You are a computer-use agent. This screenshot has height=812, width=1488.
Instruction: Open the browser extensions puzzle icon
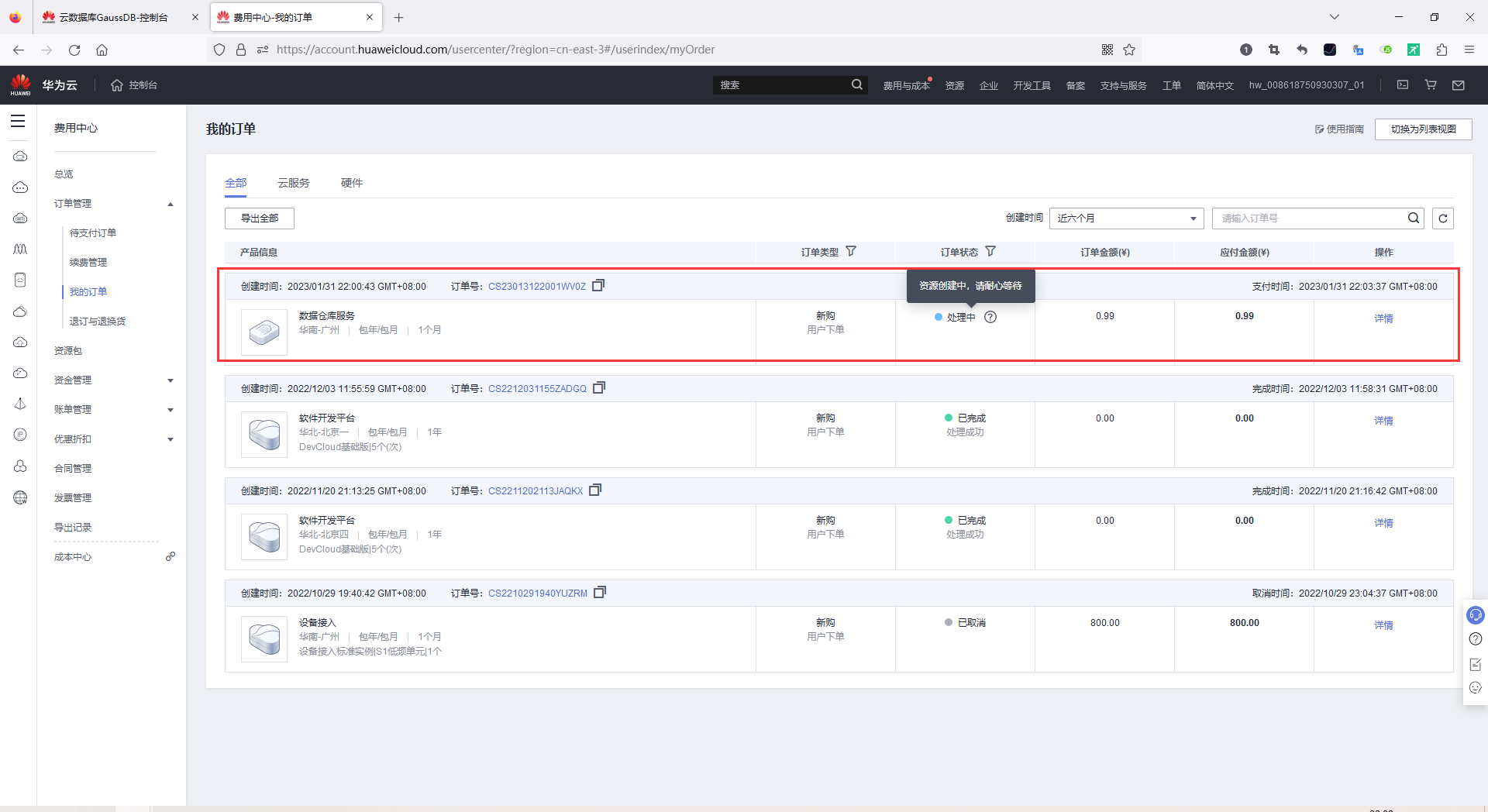1441,50
